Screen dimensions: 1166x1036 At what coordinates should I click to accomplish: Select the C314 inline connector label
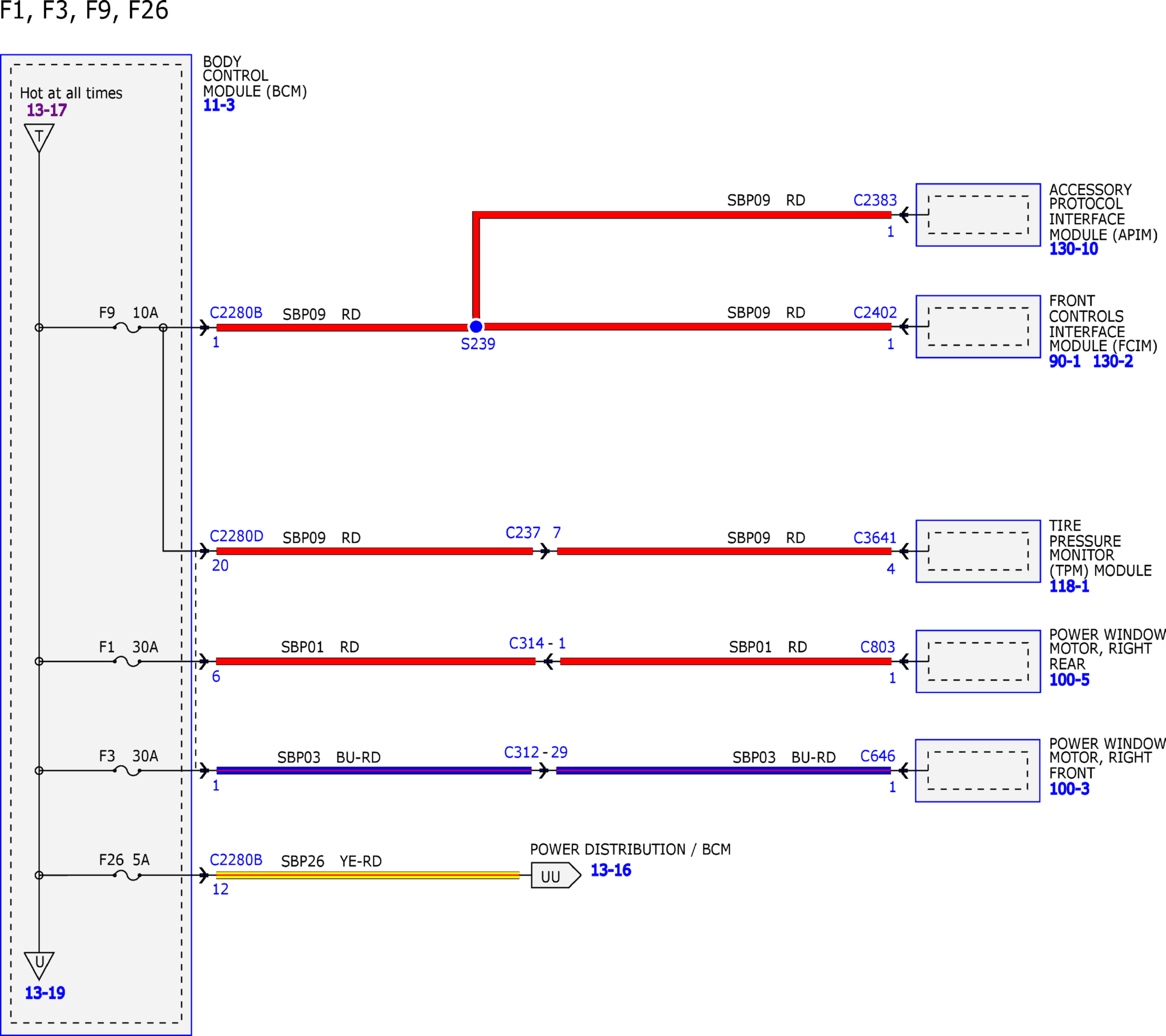527,643
